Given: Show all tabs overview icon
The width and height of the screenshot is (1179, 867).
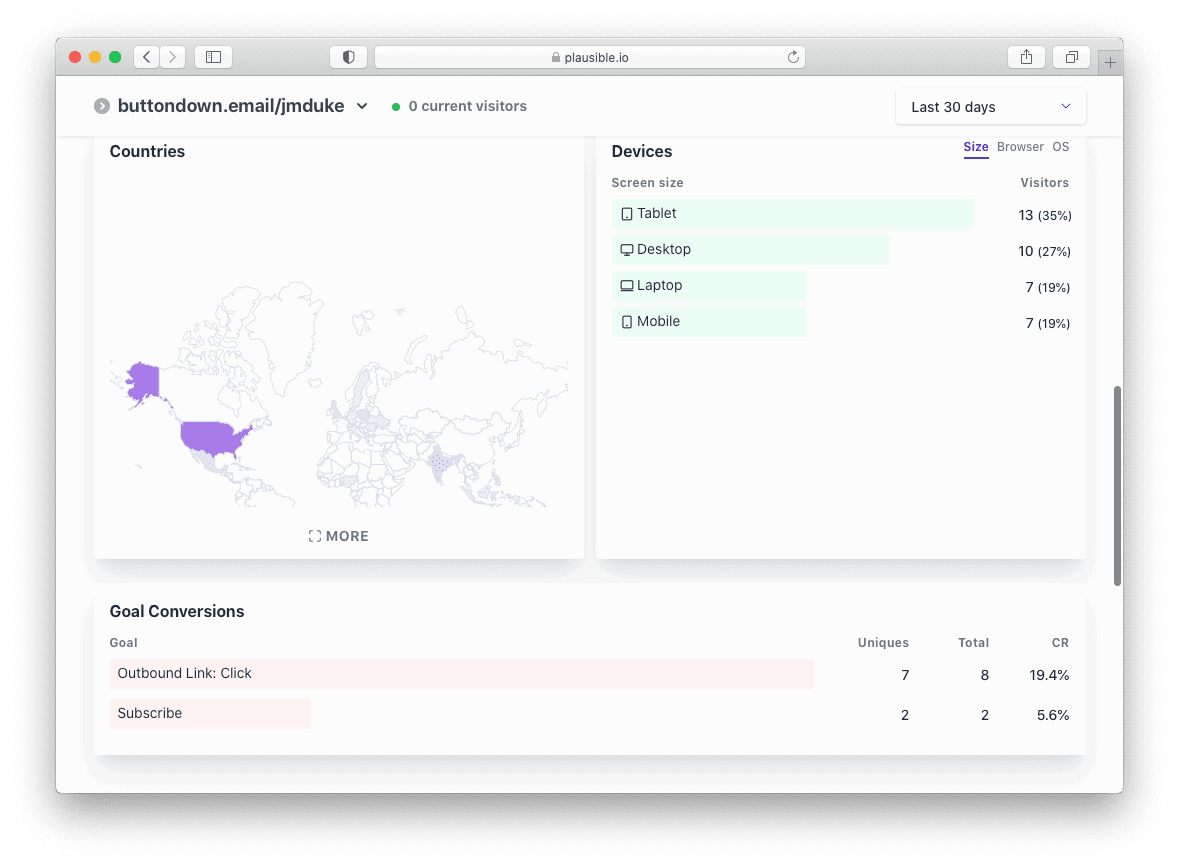Looking at the screenshot, I should (1071, 57).
